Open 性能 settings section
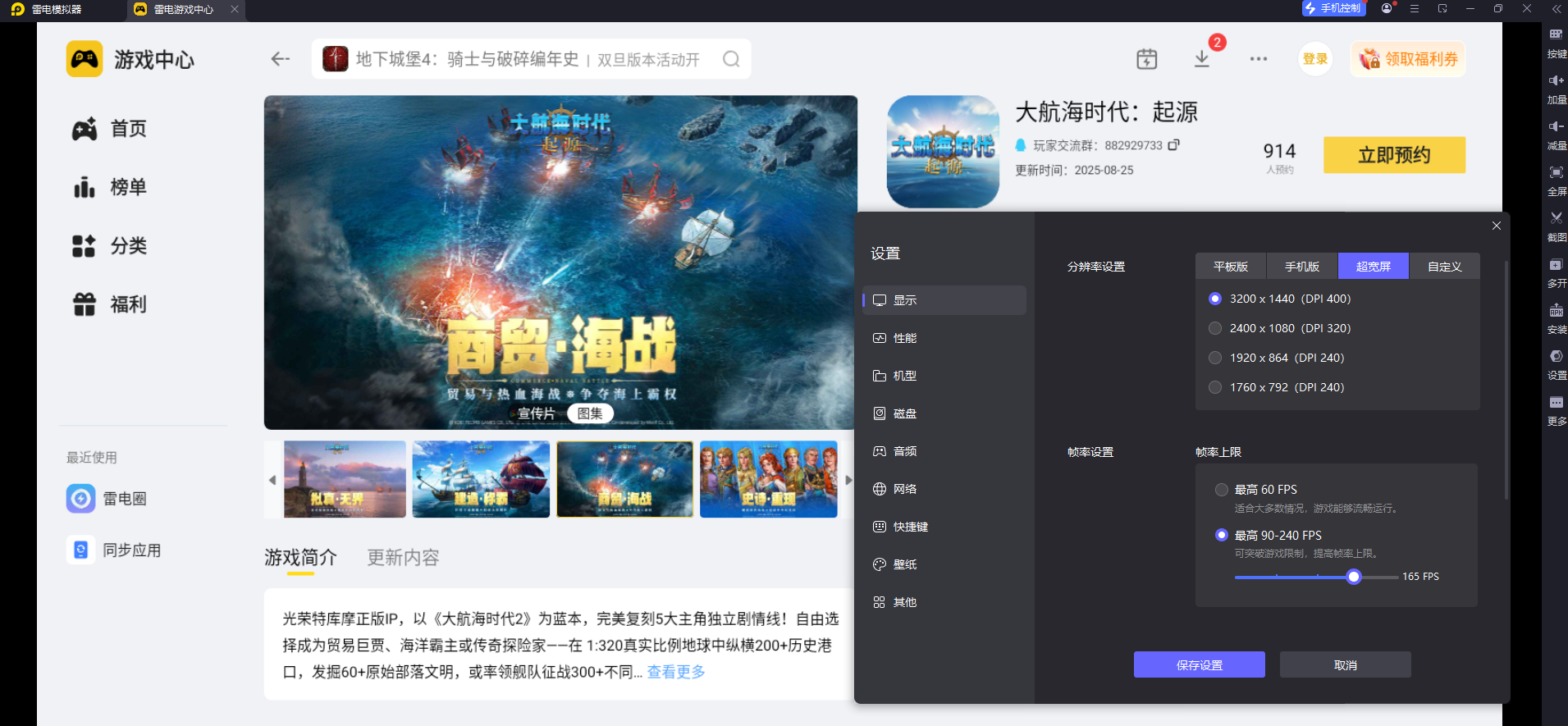 944,338
